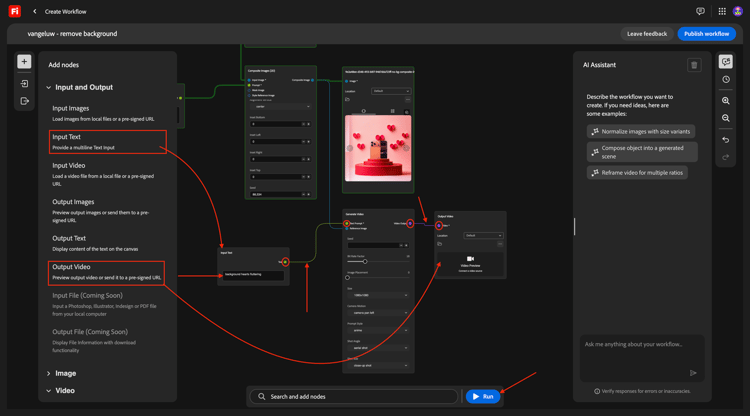Send the AI Assistant message
The image size is (750, 416).
click(x=693, y=373)
